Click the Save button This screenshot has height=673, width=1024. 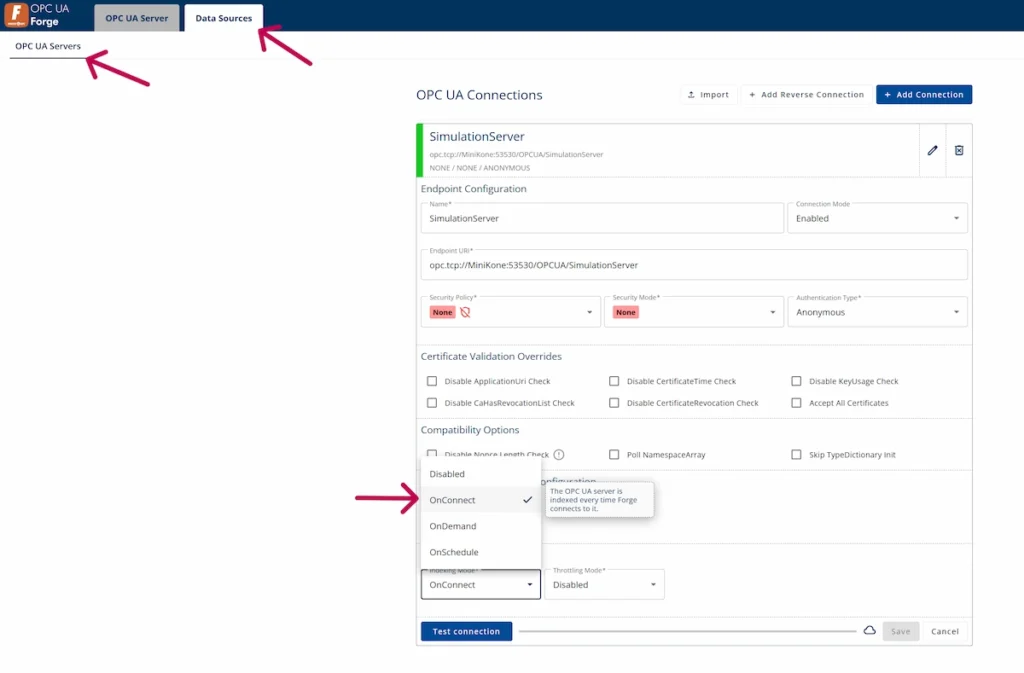click(901, 631)
